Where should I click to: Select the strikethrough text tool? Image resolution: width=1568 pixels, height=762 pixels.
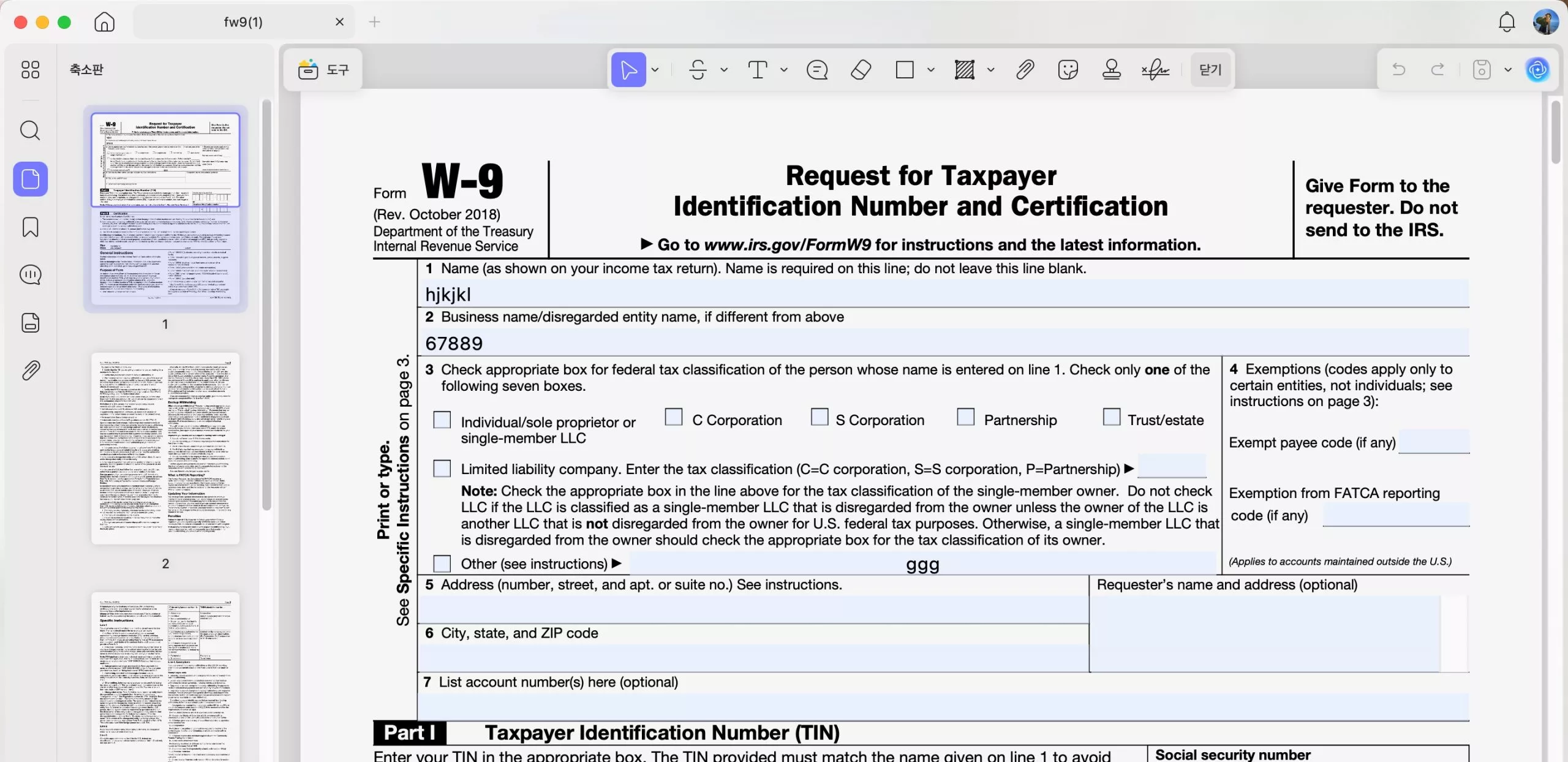click(x=698, y=70)
